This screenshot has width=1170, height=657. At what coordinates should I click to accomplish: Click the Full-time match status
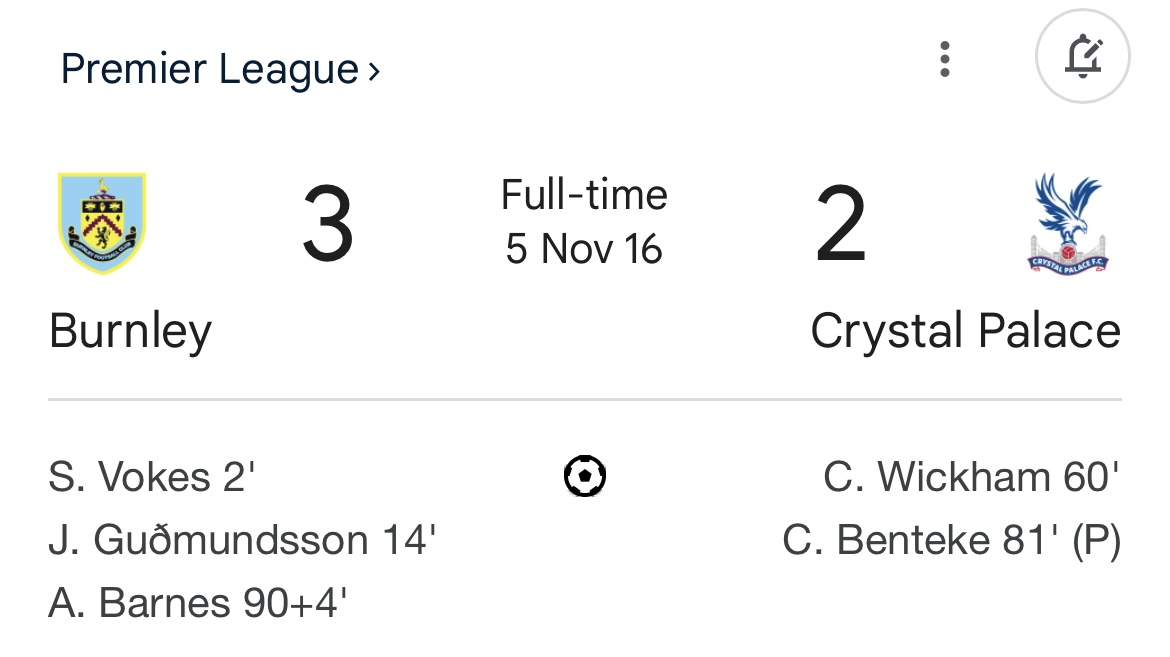584,194
